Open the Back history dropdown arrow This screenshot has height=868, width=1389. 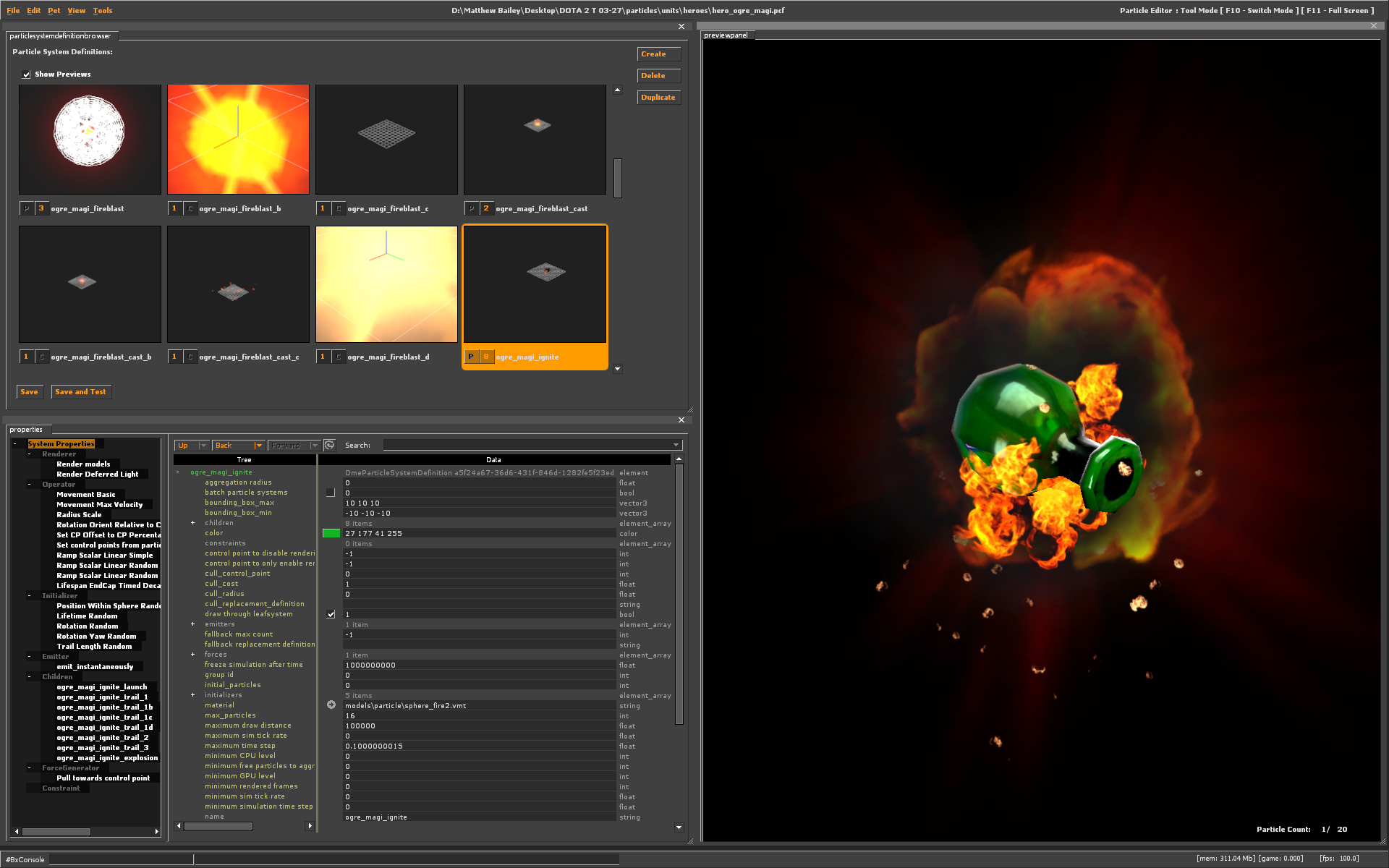[x=258, y=446]
